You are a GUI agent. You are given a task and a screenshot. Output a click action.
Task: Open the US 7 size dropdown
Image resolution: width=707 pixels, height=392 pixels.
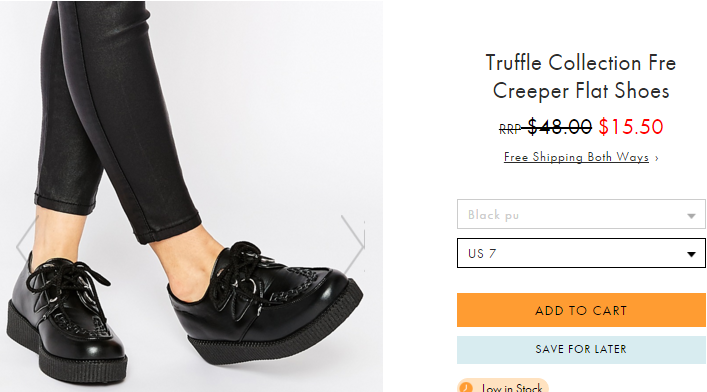tap(581, 253)
